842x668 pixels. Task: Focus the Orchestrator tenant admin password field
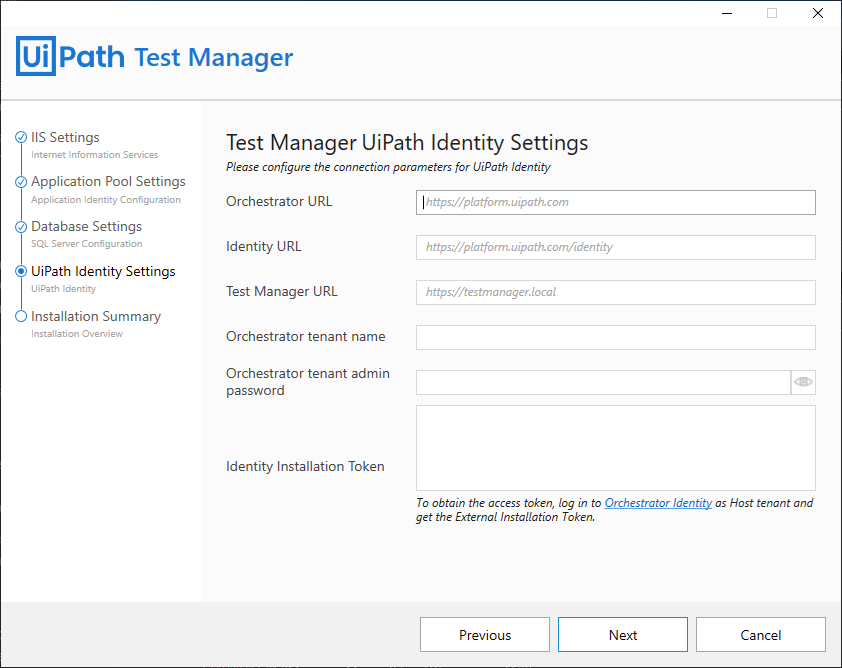(x=603, y=382)
